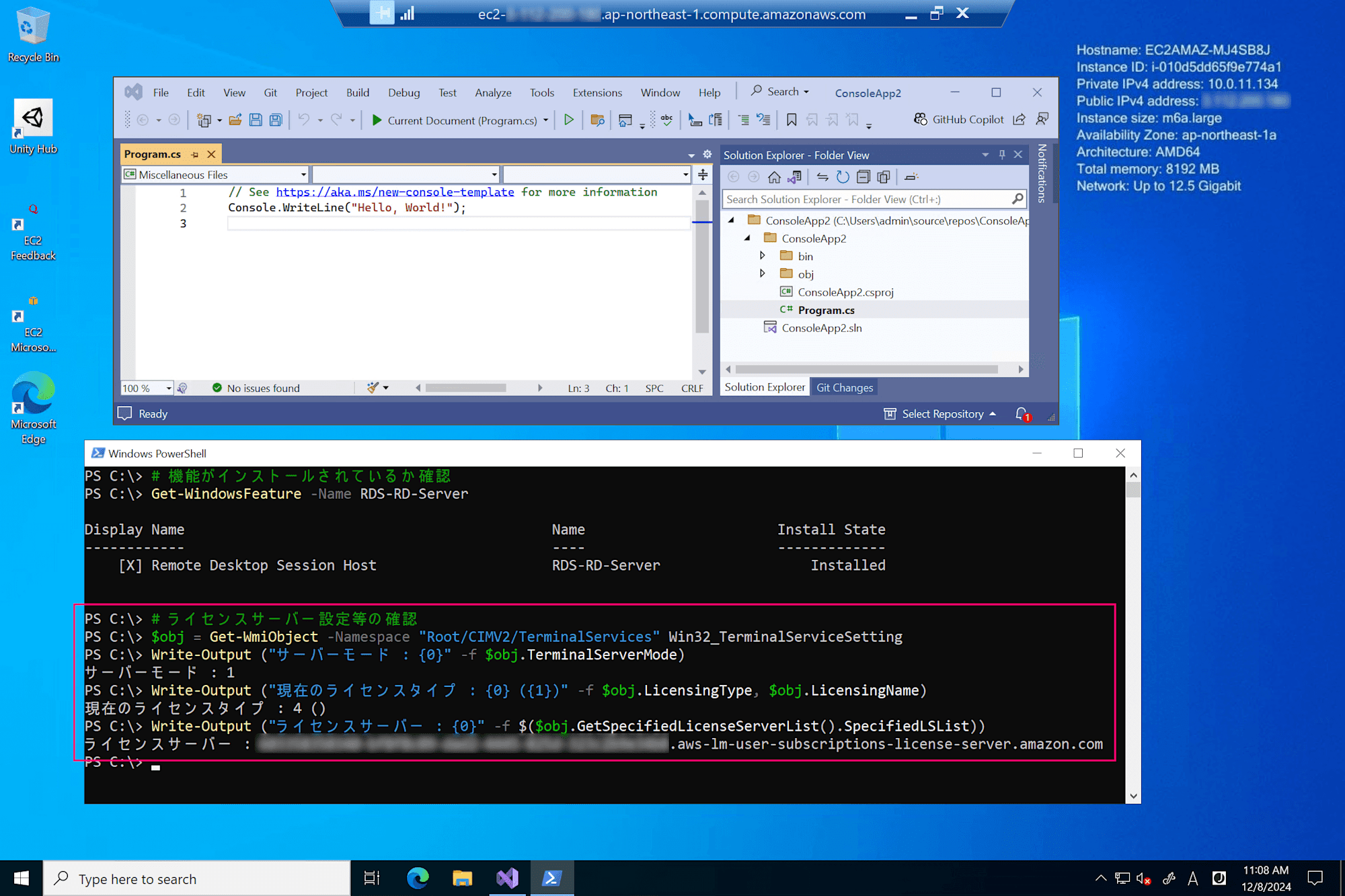Open the Select Repository dropdown in status bar

939,414
